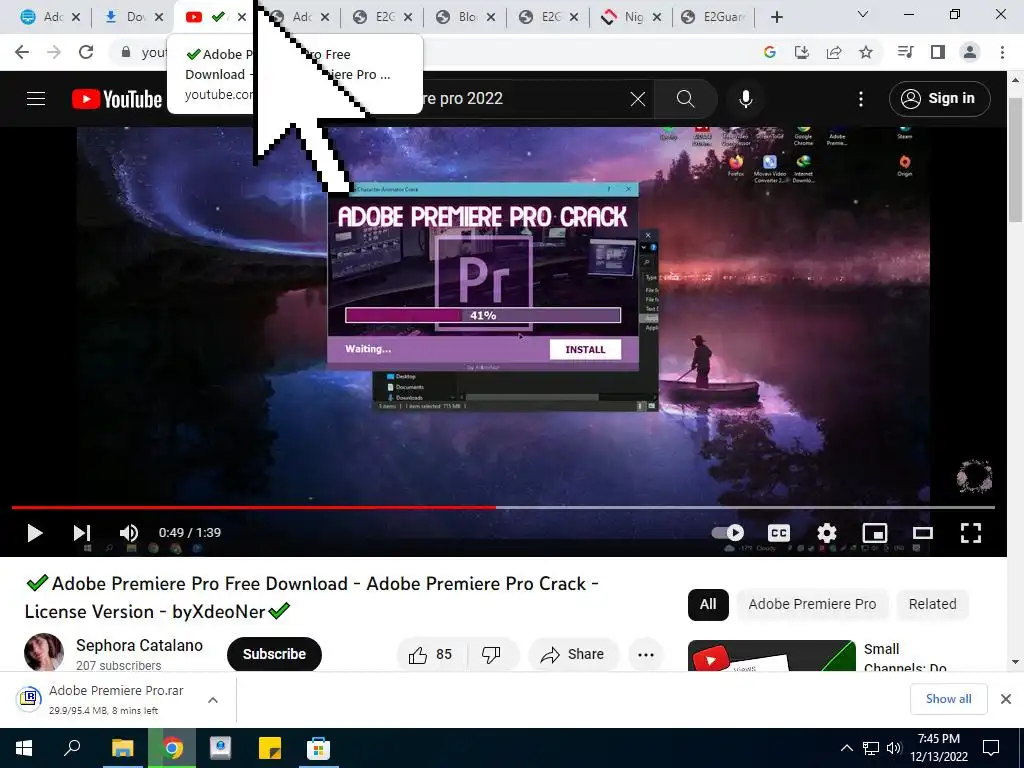Open the Small Channels recommended video thumbnail
The width and height of the screenshot is (1024, 768).
pyautogui.click(x=771, y=656)
